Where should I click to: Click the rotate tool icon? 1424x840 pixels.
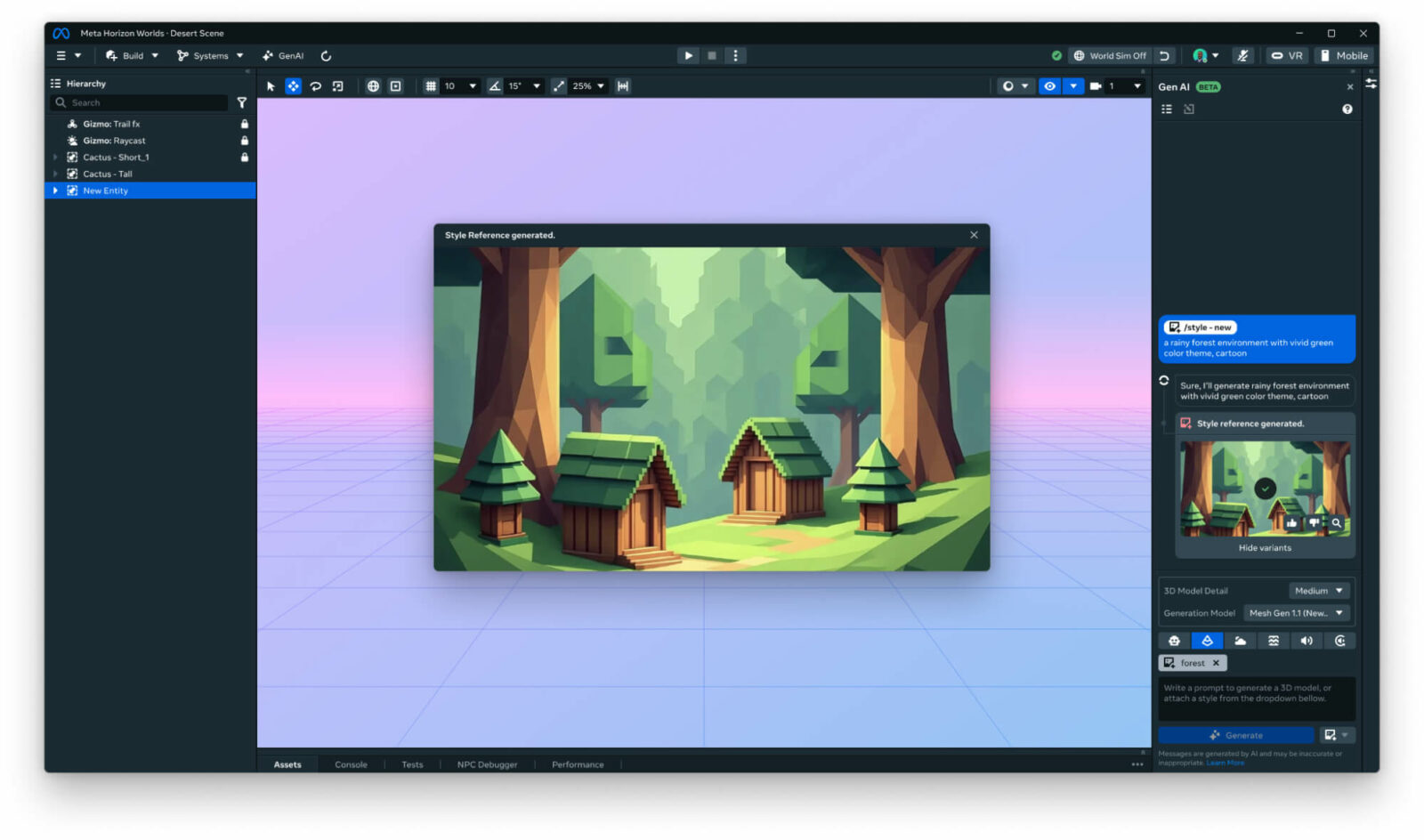point(315,86)
